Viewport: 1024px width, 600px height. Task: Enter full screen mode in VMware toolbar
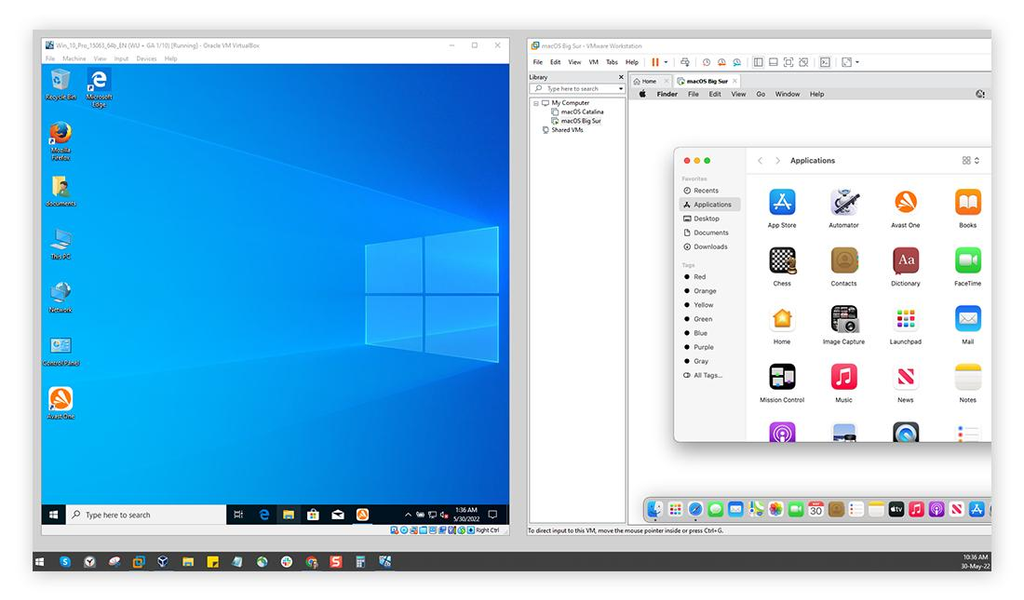pos(788,62)
